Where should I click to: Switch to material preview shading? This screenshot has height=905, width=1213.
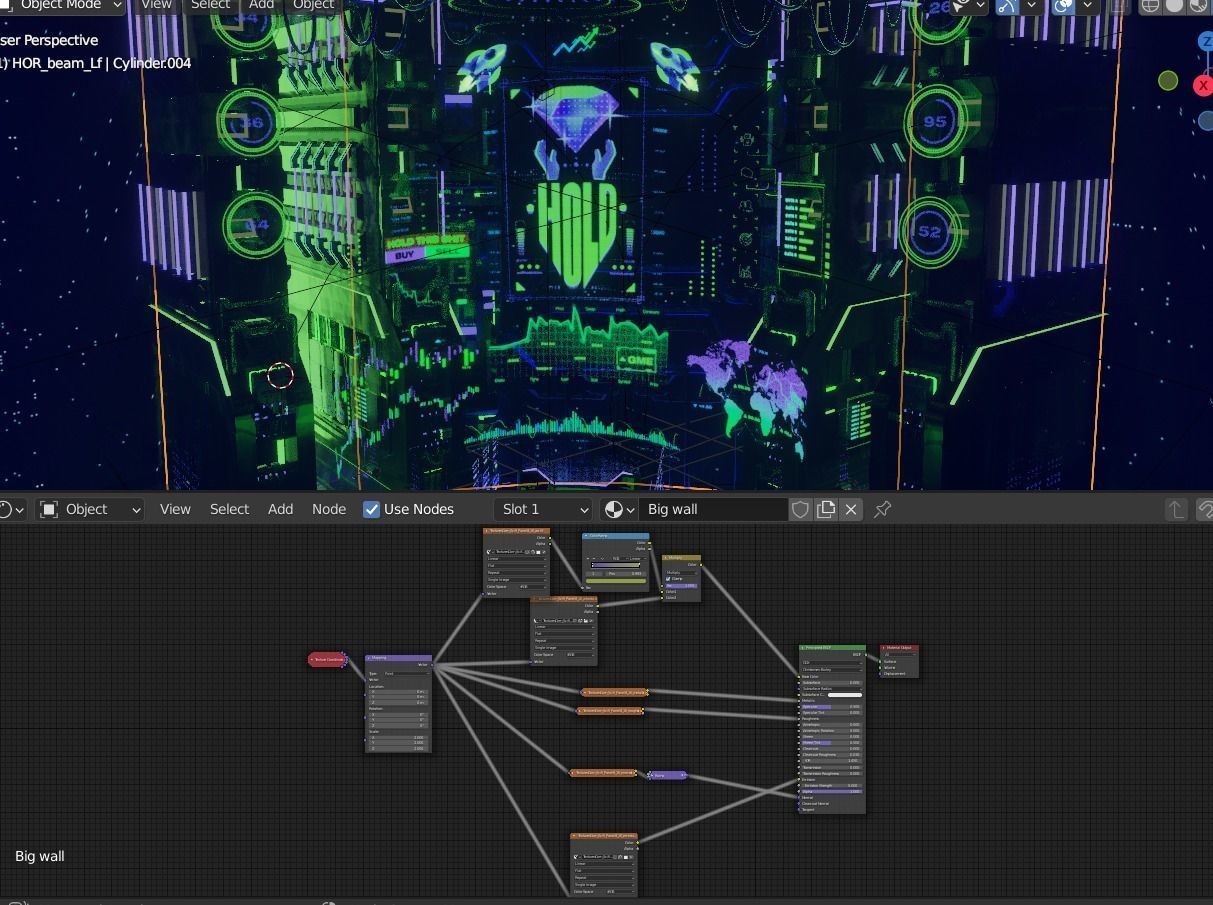click(x=1198, y=6)
